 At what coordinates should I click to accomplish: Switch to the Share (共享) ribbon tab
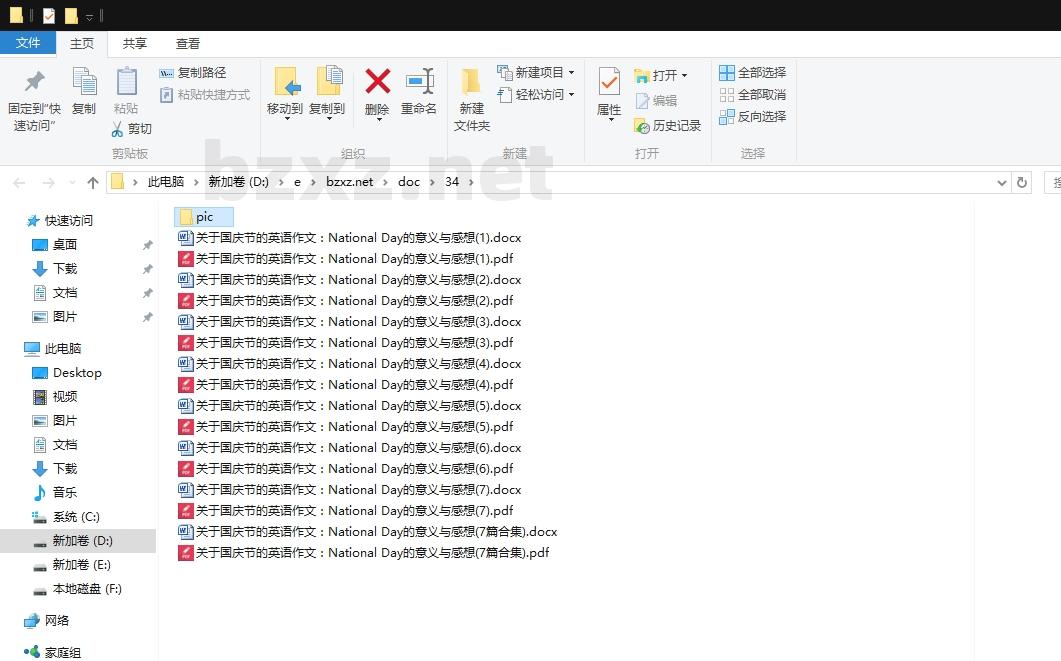pos(135,43)
